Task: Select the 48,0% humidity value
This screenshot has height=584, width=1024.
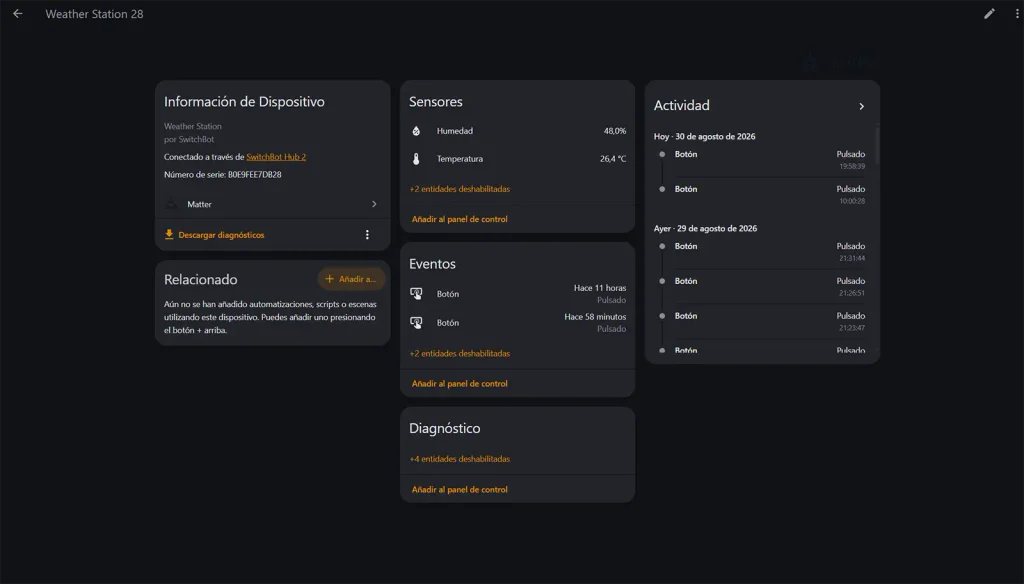Action: coord(615,131)
